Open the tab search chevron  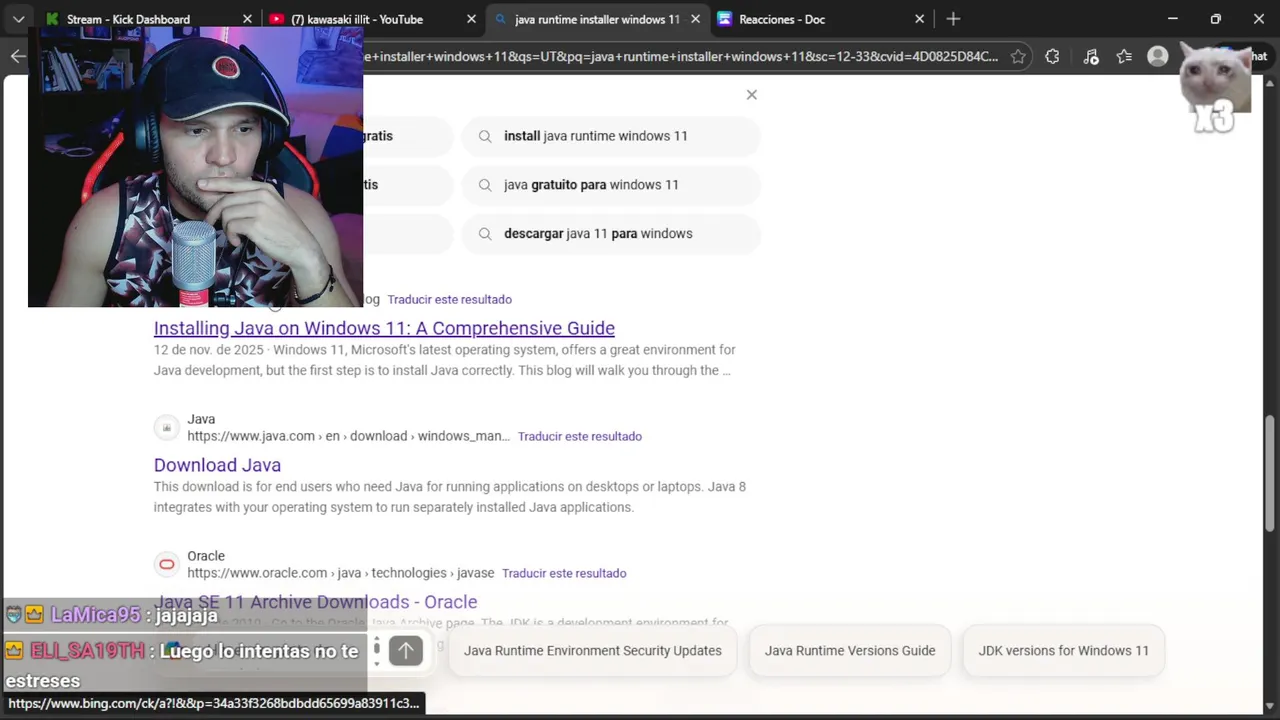(x=18, y=19)
